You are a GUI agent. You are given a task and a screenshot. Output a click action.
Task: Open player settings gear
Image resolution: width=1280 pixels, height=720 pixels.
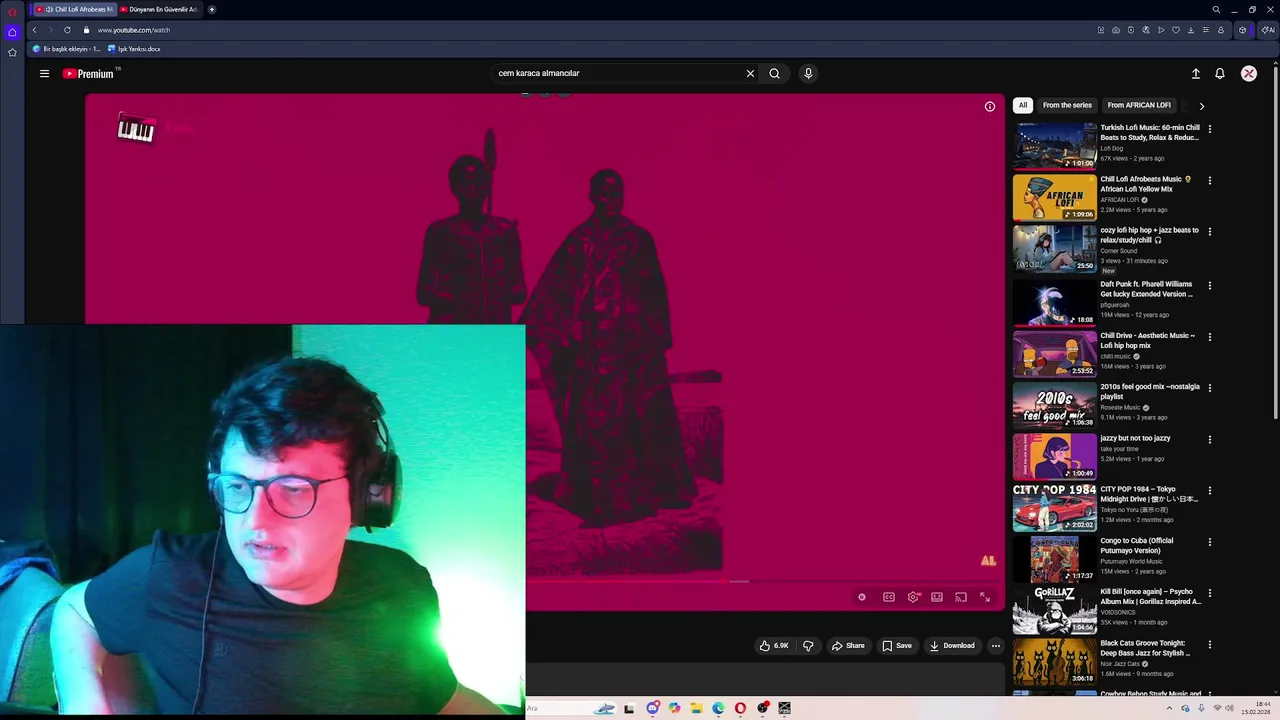[x=913, y=597]
